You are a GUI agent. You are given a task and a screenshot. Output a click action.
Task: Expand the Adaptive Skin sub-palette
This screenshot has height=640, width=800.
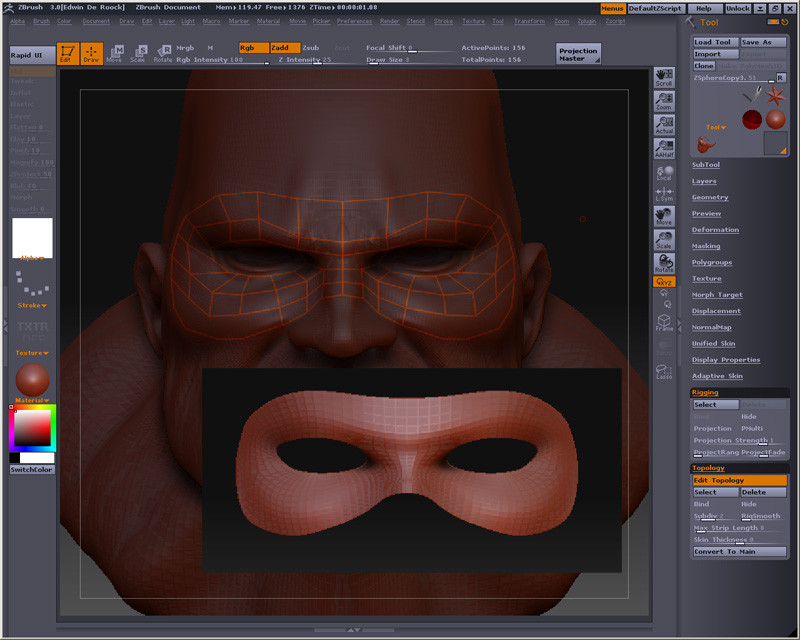[717, 376]
